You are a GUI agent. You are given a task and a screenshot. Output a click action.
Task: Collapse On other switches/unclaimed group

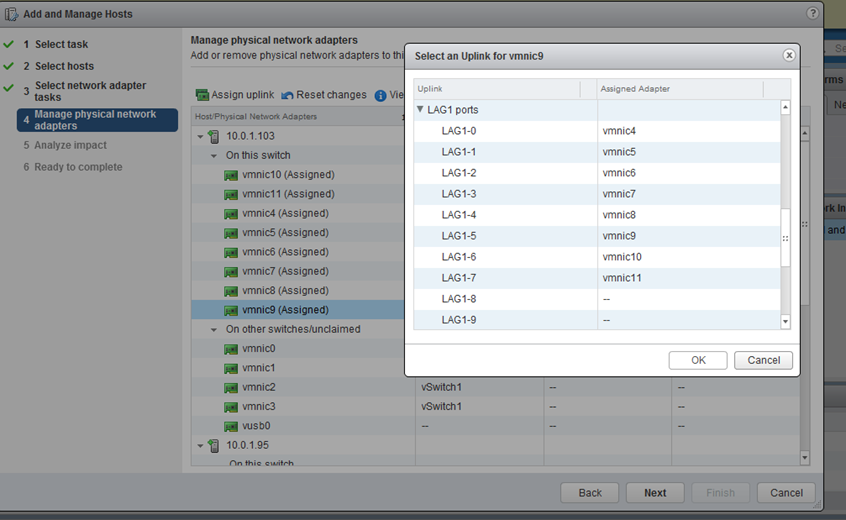(214, 330)
